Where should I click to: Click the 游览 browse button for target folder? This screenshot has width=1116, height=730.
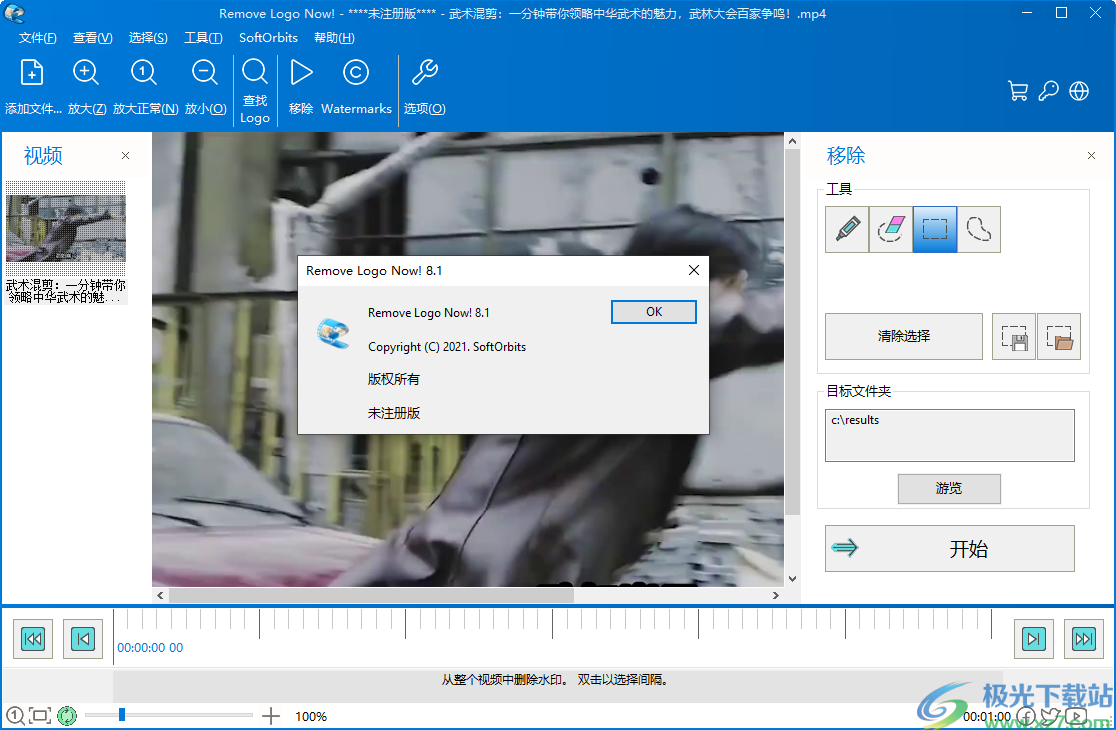(x=948, y=488)
